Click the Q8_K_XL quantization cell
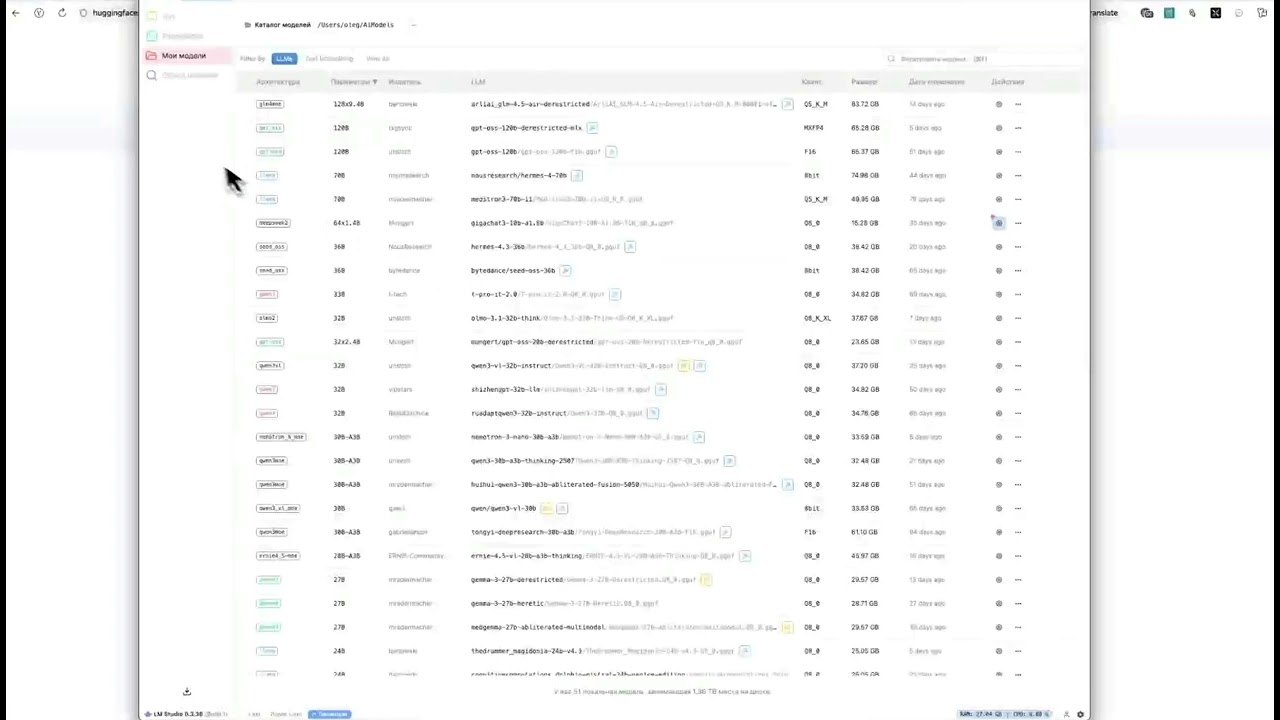Viewport: 1280px width, 720px height. pyautogui.click(x=817, y=318)
